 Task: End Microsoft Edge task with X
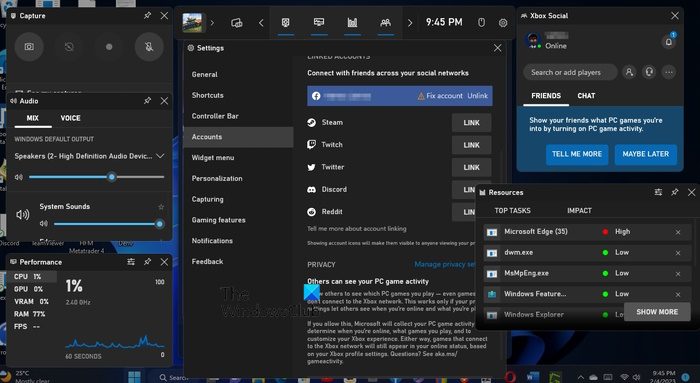click(x=678, y=232)
